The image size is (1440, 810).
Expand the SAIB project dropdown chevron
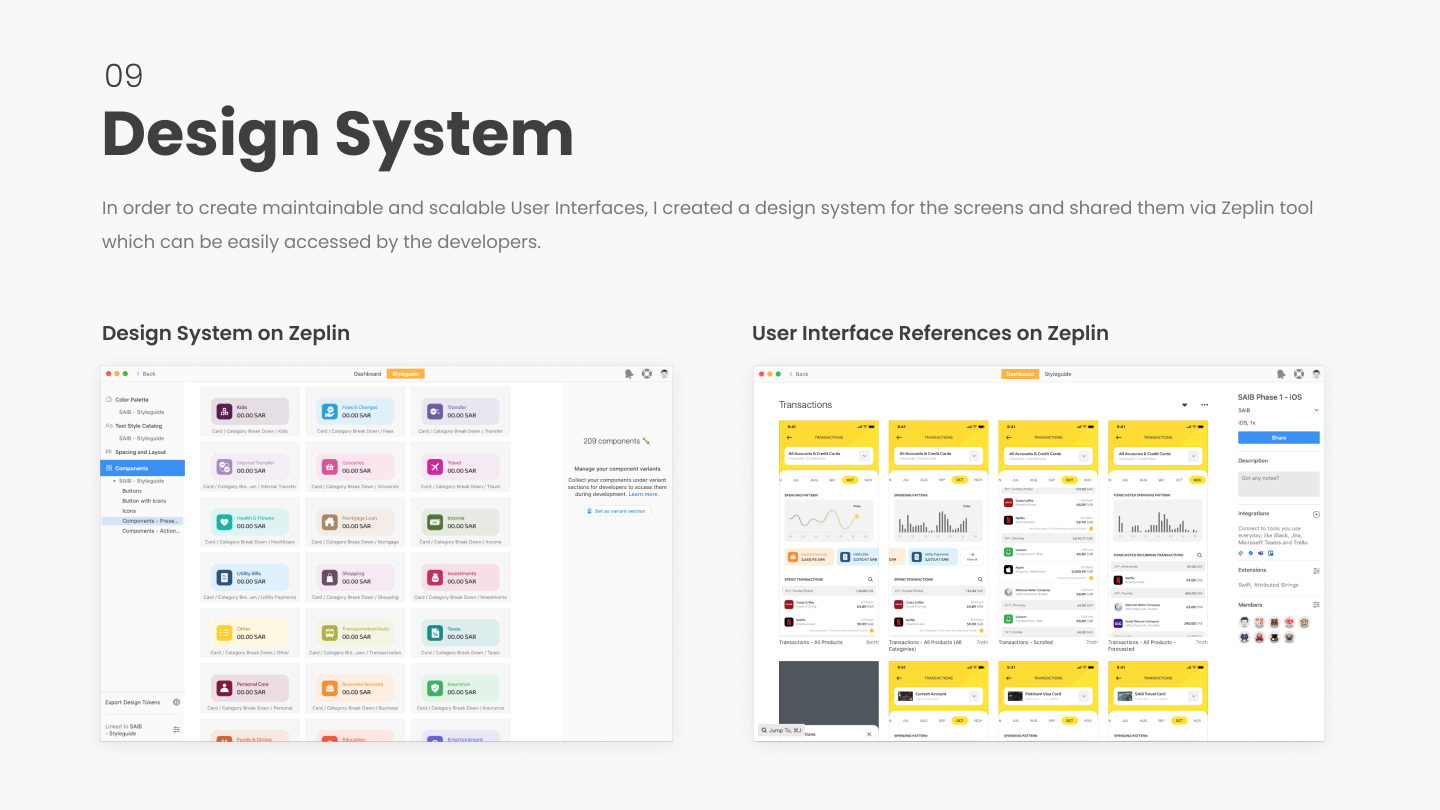[x=1316, y=410]
